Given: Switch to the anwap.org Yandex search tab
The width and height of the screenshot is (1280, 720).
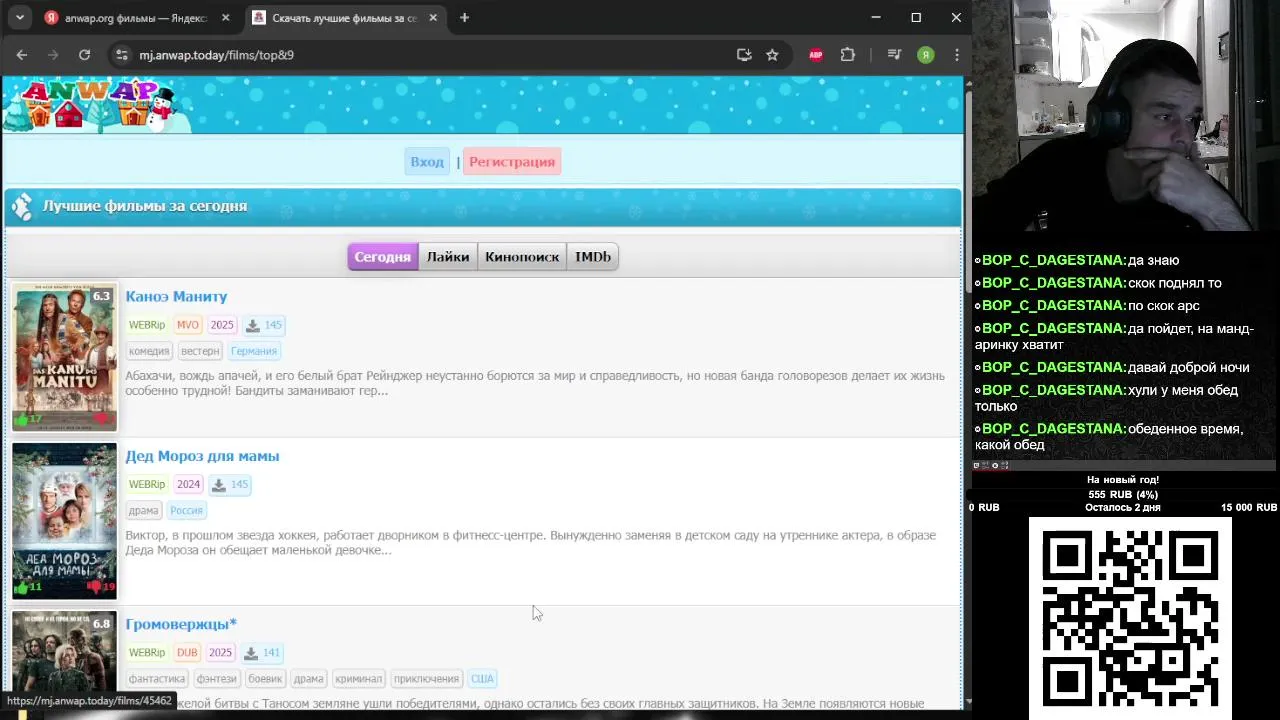Looking at the screenshot, I should pos(138,18).
